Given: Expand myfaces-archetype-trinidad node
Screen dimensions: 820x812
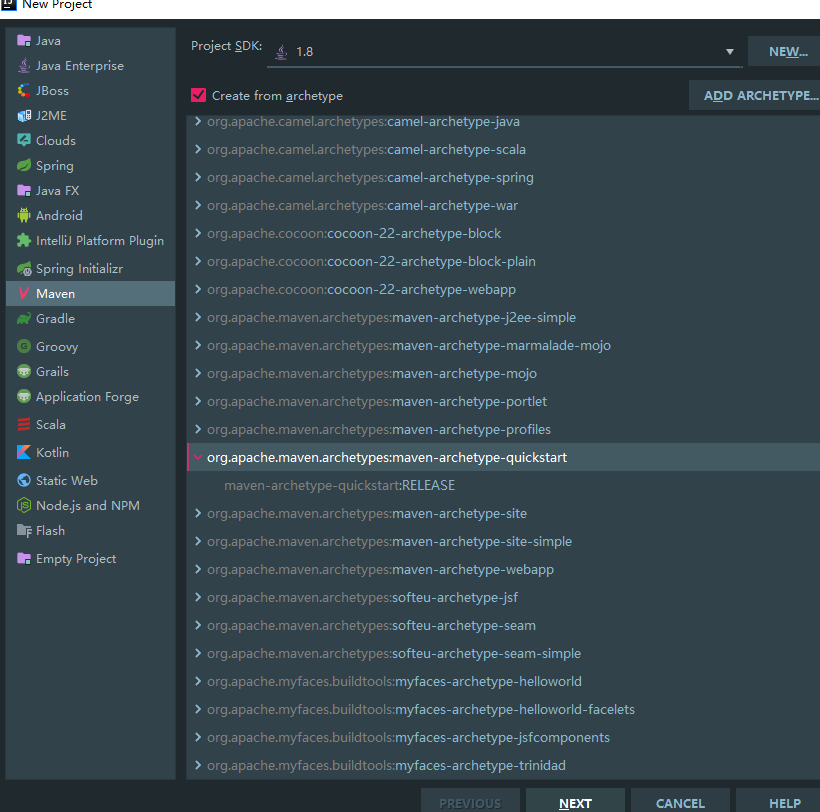Looking at the screenshot, I should [x=198, y=765].
